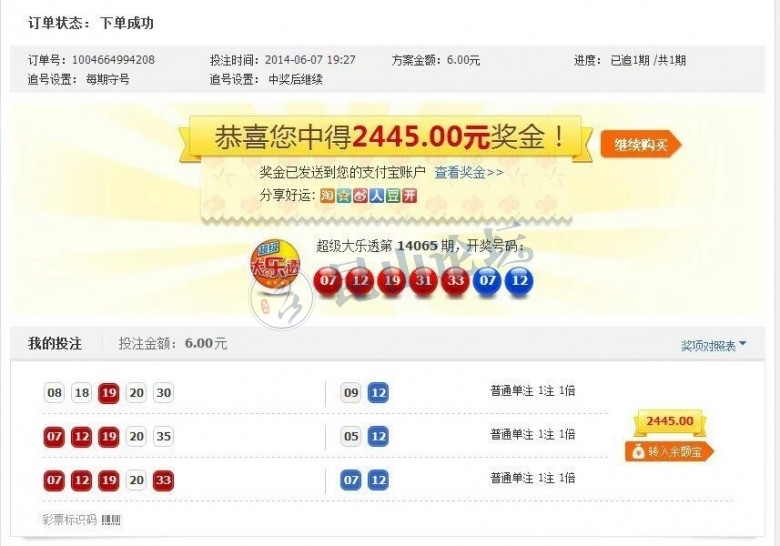Share to Renren blue 人 icon

click(x=377, y=196)
